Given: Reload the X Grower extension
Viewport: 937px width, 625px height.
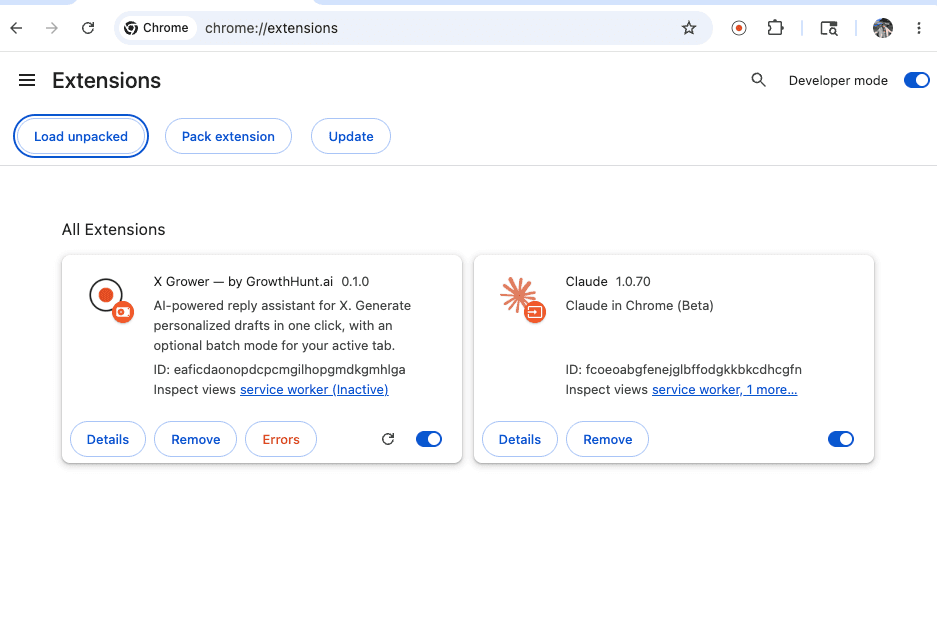Looking at the screenshot, I should point(388,439).
